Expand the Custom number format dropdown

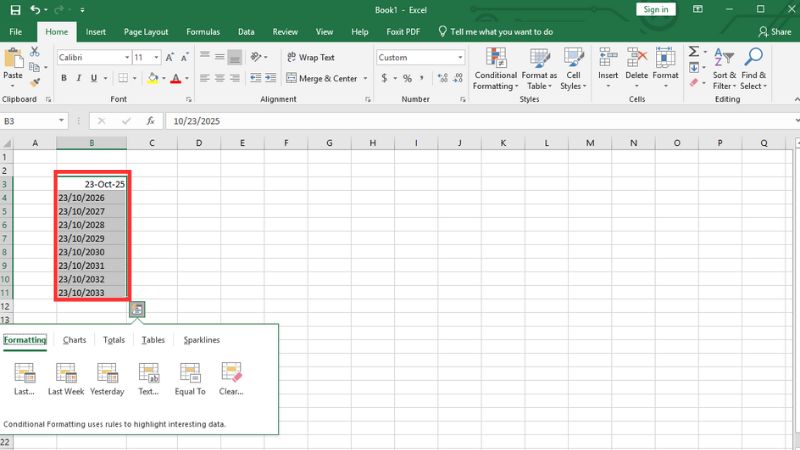pyautogui.click(x=459, y=57)
